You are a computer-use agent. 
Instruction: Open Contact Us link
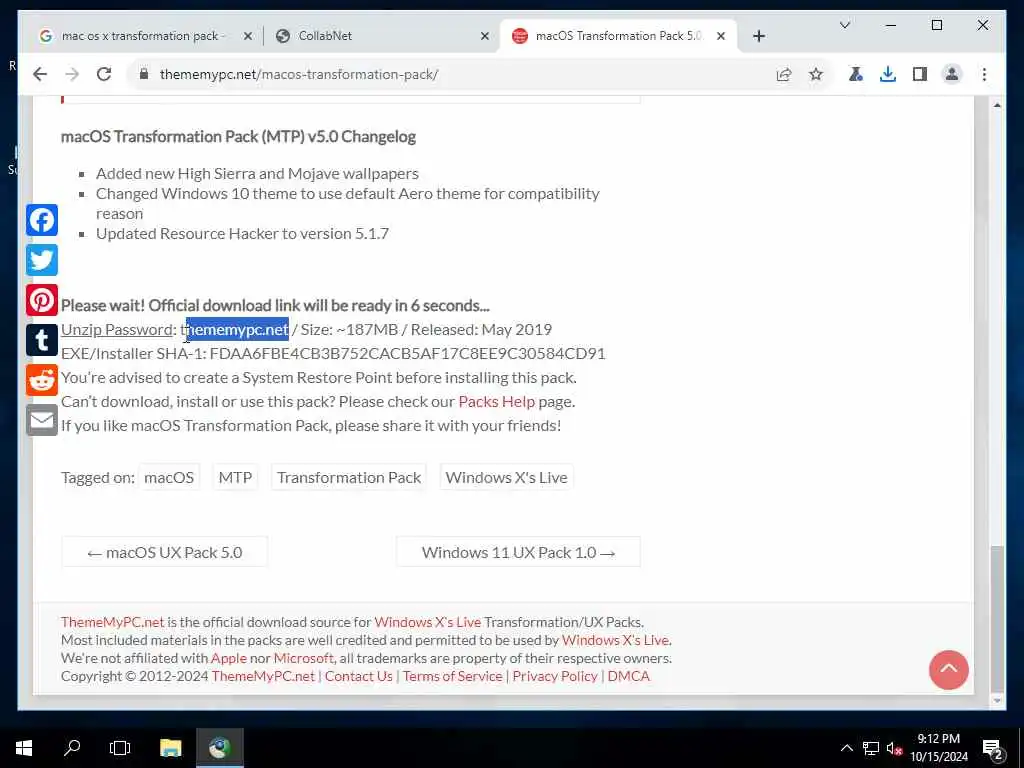[359, 676]
